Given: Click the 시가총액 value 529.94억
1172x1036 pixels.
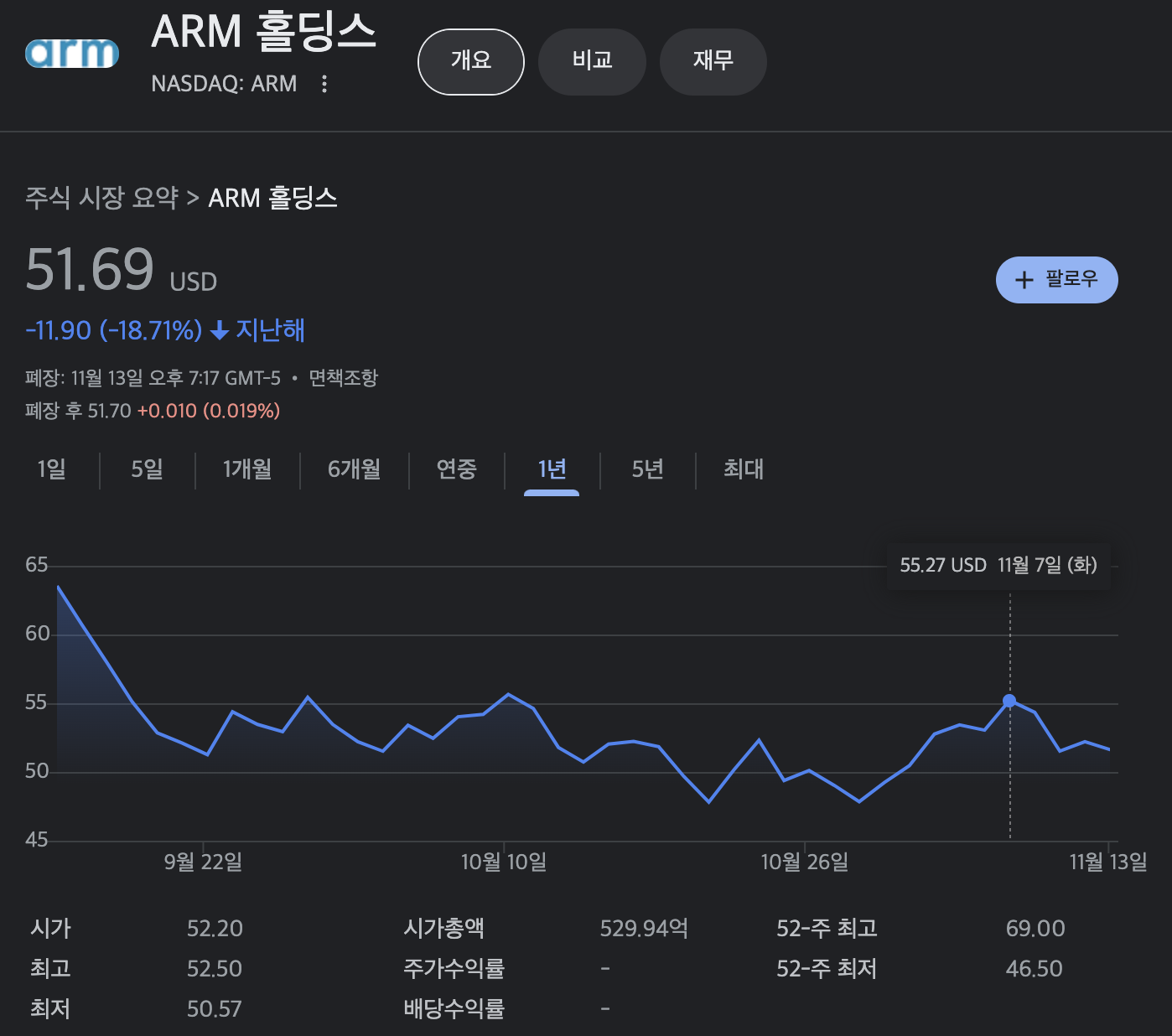Looking at the screenshot, I should coord(644,929).
